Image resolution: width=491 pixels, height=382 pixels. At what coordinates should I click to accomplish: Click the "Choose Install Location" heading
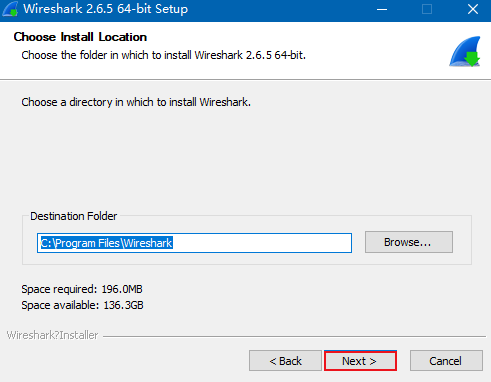[x=80, y=37]
